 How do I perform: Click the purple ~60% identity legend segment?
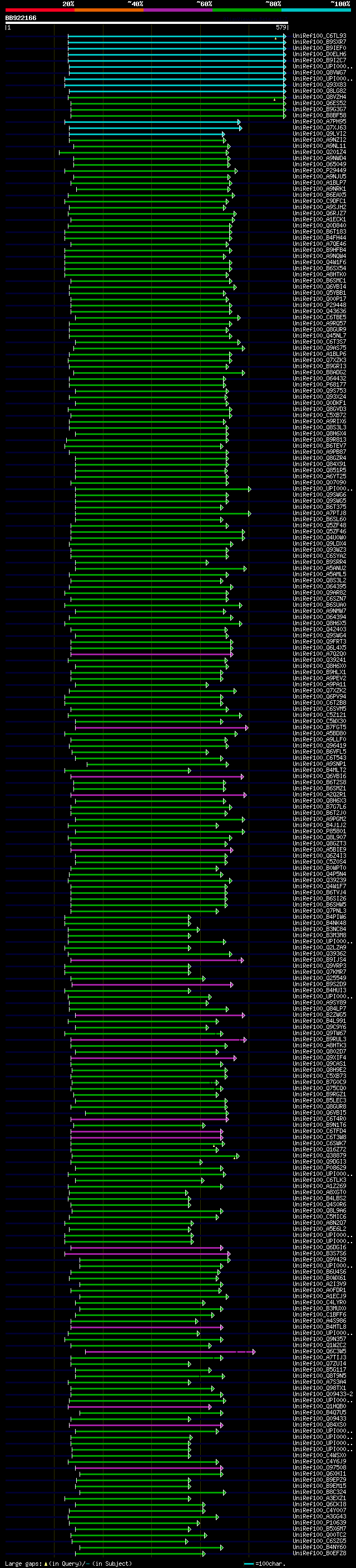click(x=179, y=10)
